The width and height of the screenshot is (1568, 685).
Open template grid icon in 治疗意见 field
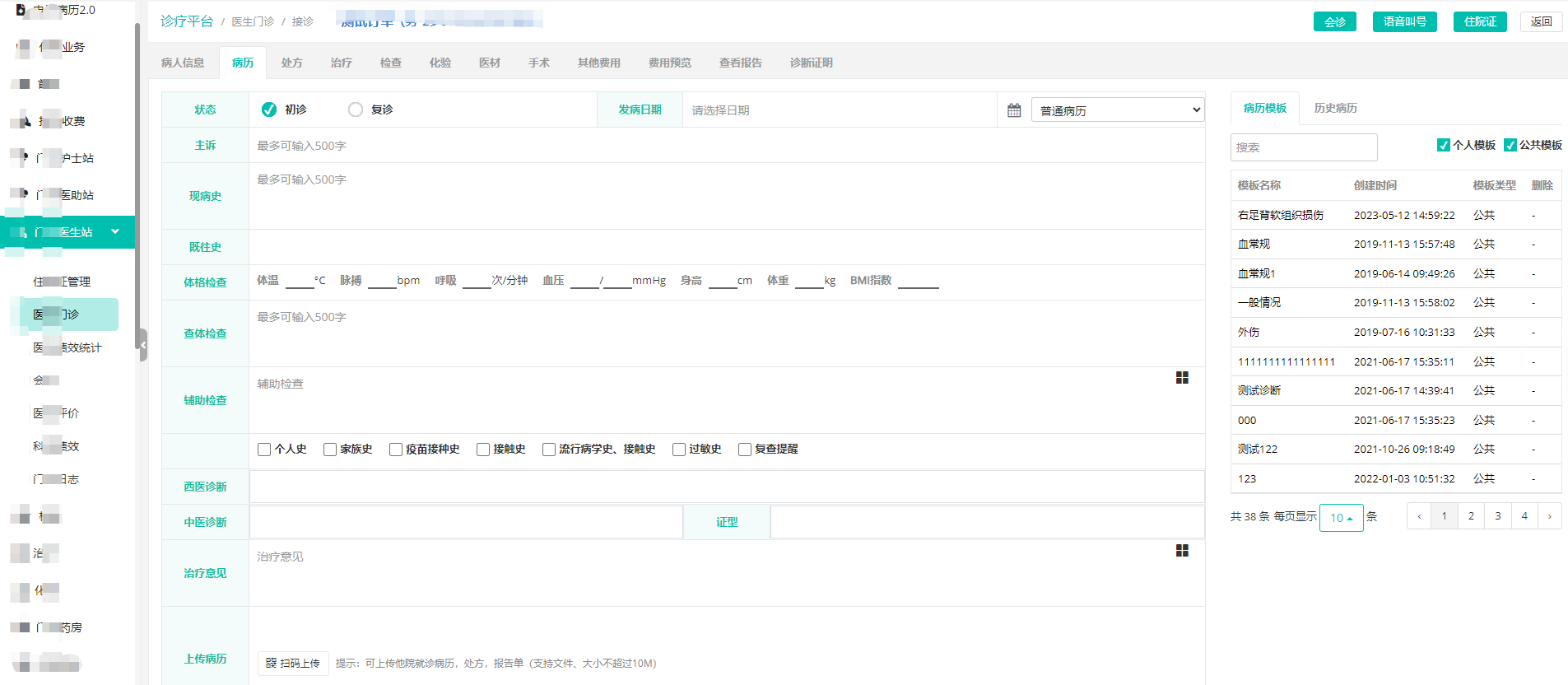click(x=1182, y=550)
